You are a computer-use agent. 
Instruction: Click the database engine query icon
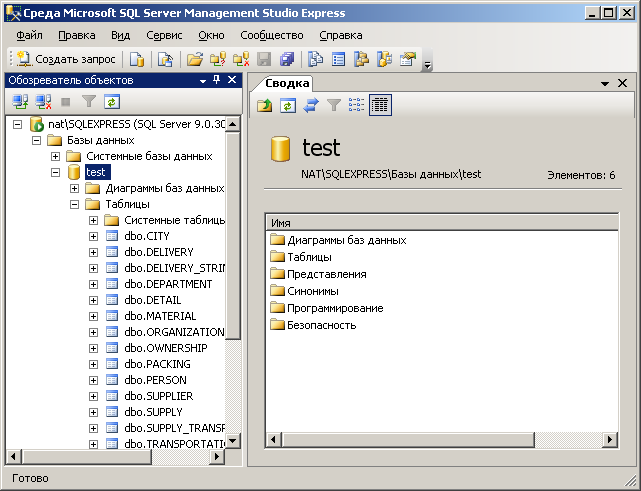pos(137,59)
